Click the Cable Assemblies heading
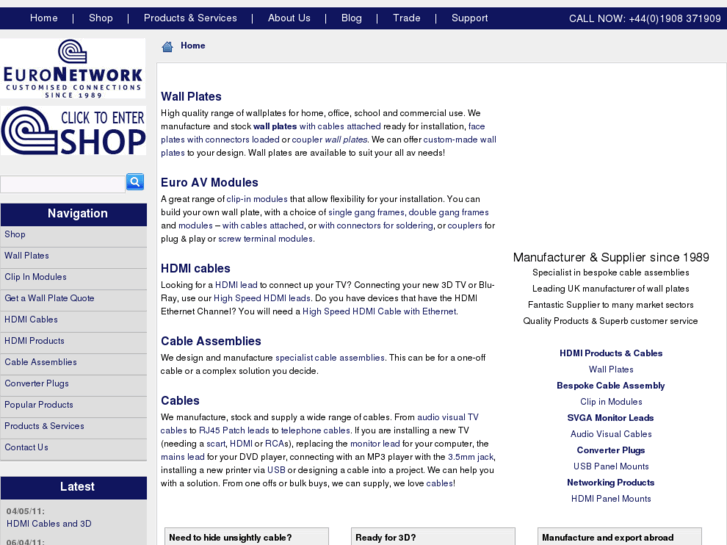 coord(211,341)
